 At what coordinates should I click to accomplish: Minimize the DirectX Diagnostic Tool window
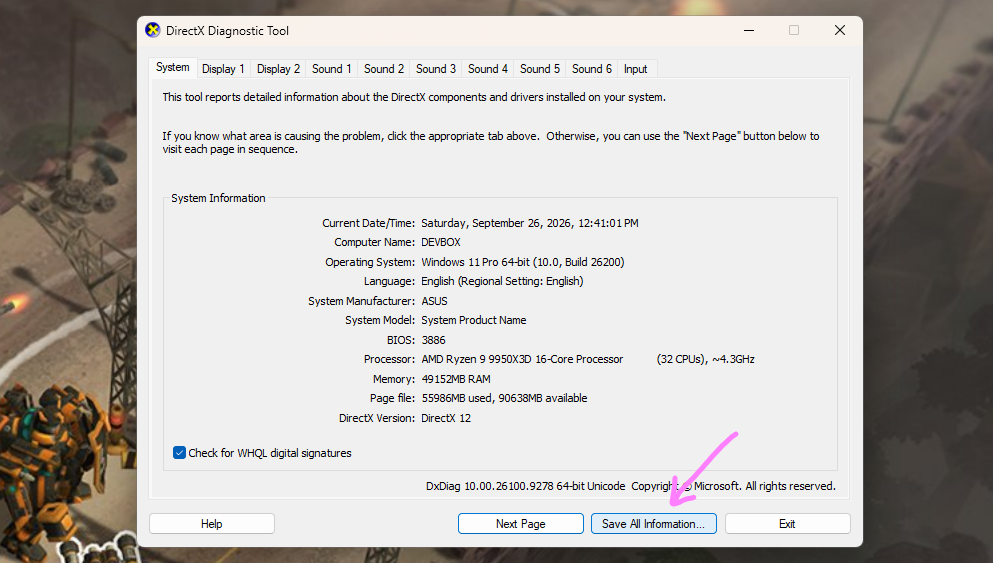749,30
